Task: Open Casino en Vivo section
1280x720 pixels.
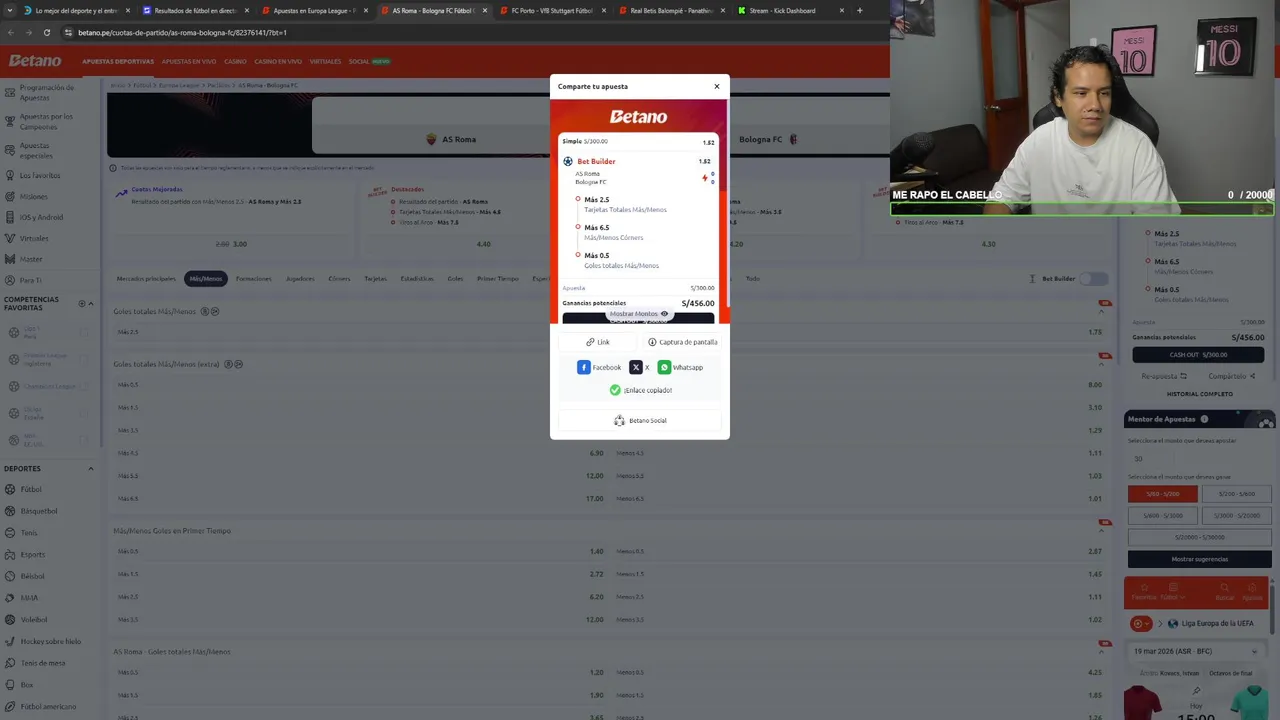Action: coord(278,61)
